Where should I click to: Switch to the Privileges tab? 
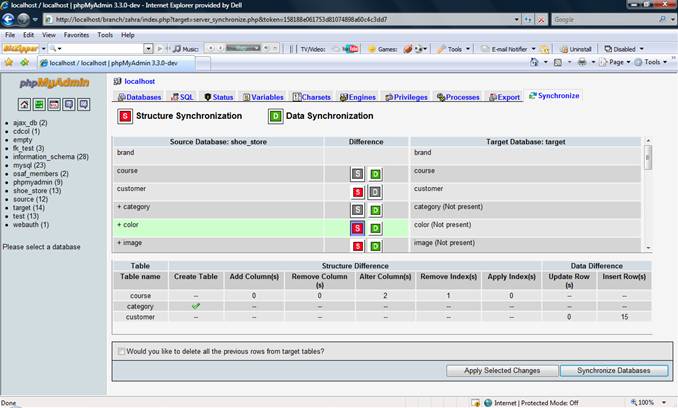pos(410,97)
